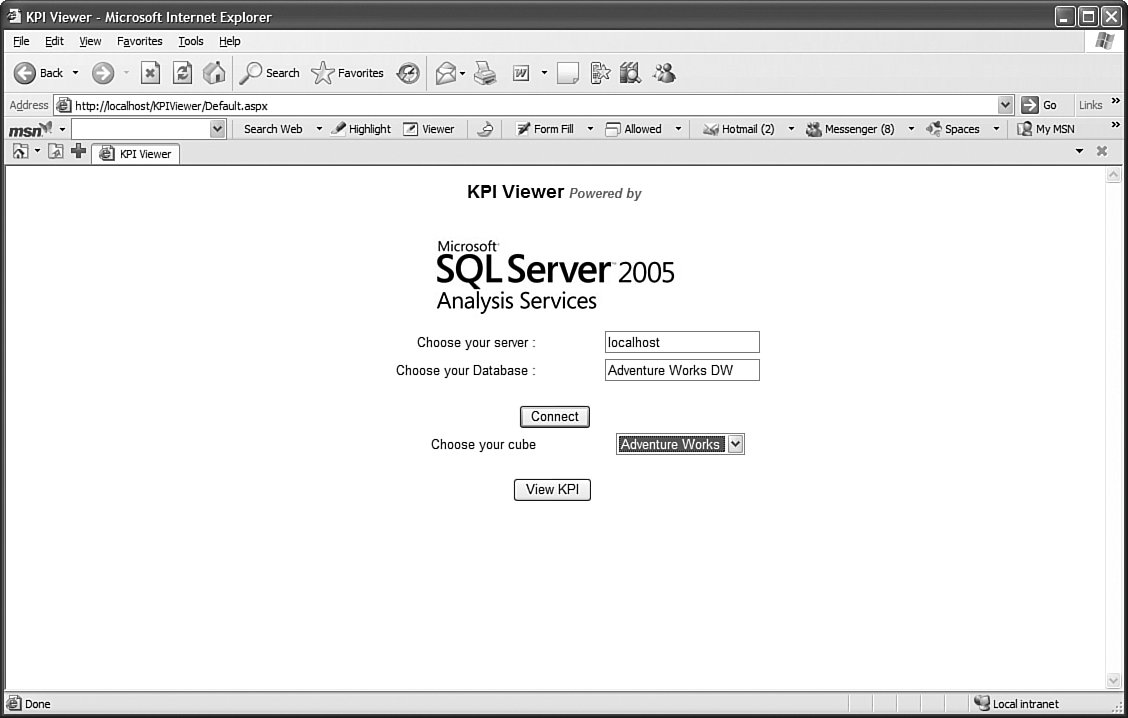Open the Allowed dropdown arrow
Image resolution: width=1128 pixels, height=718 pixels.
point(678,129)
